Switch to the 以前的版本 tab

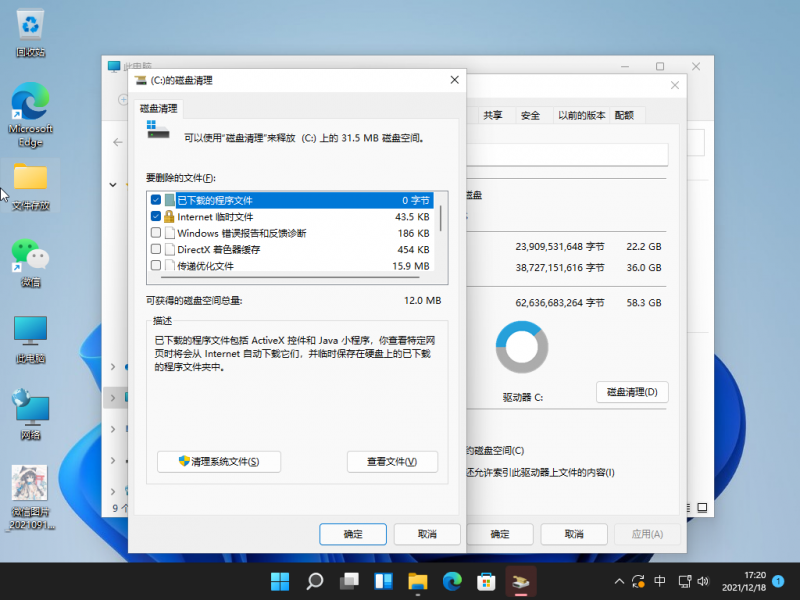pos(579,115)
